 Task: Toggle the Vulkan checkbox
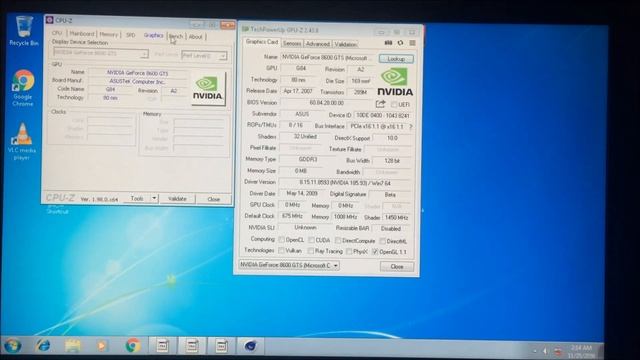[281, 251]
